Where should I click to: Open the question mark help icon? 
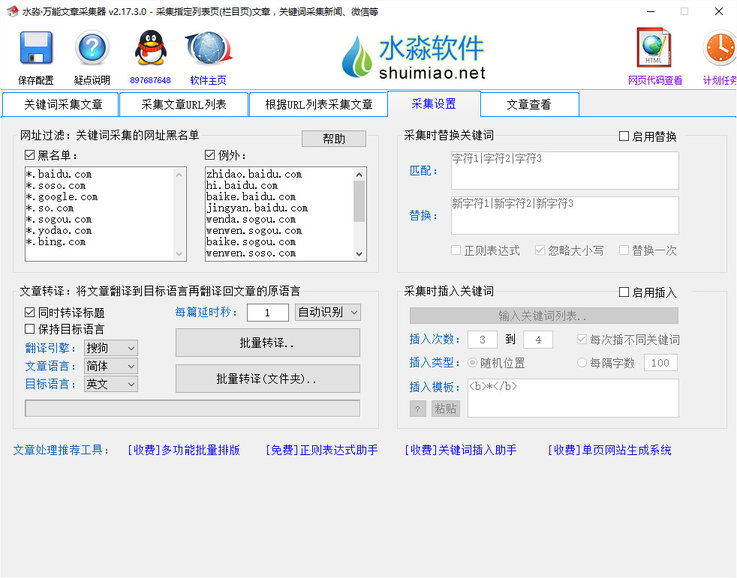pos(91,49)
